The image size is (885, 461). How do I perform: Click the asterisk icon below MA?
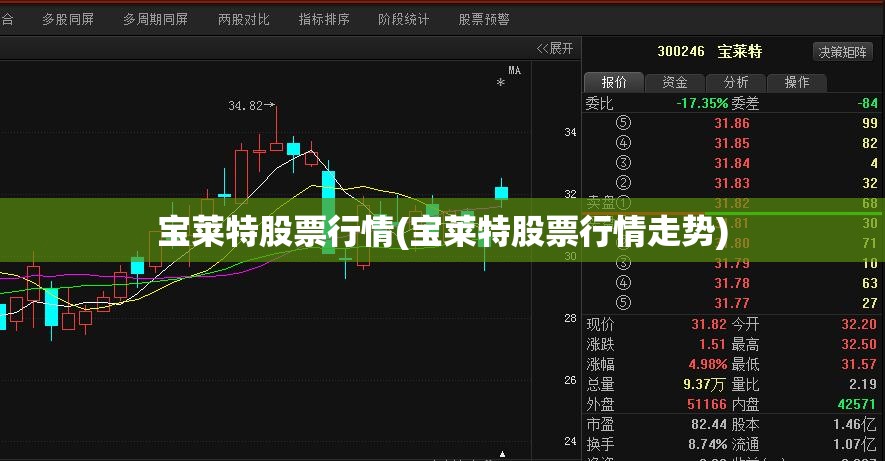tap(500, 83)
